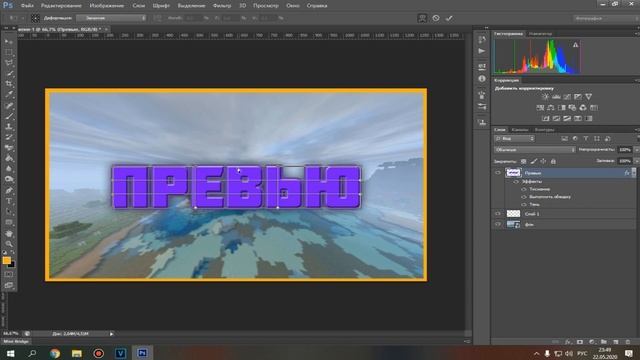640x360 pixels.
Task: Open Chrome from the Windows taskbar
Action: coord(55,353)
